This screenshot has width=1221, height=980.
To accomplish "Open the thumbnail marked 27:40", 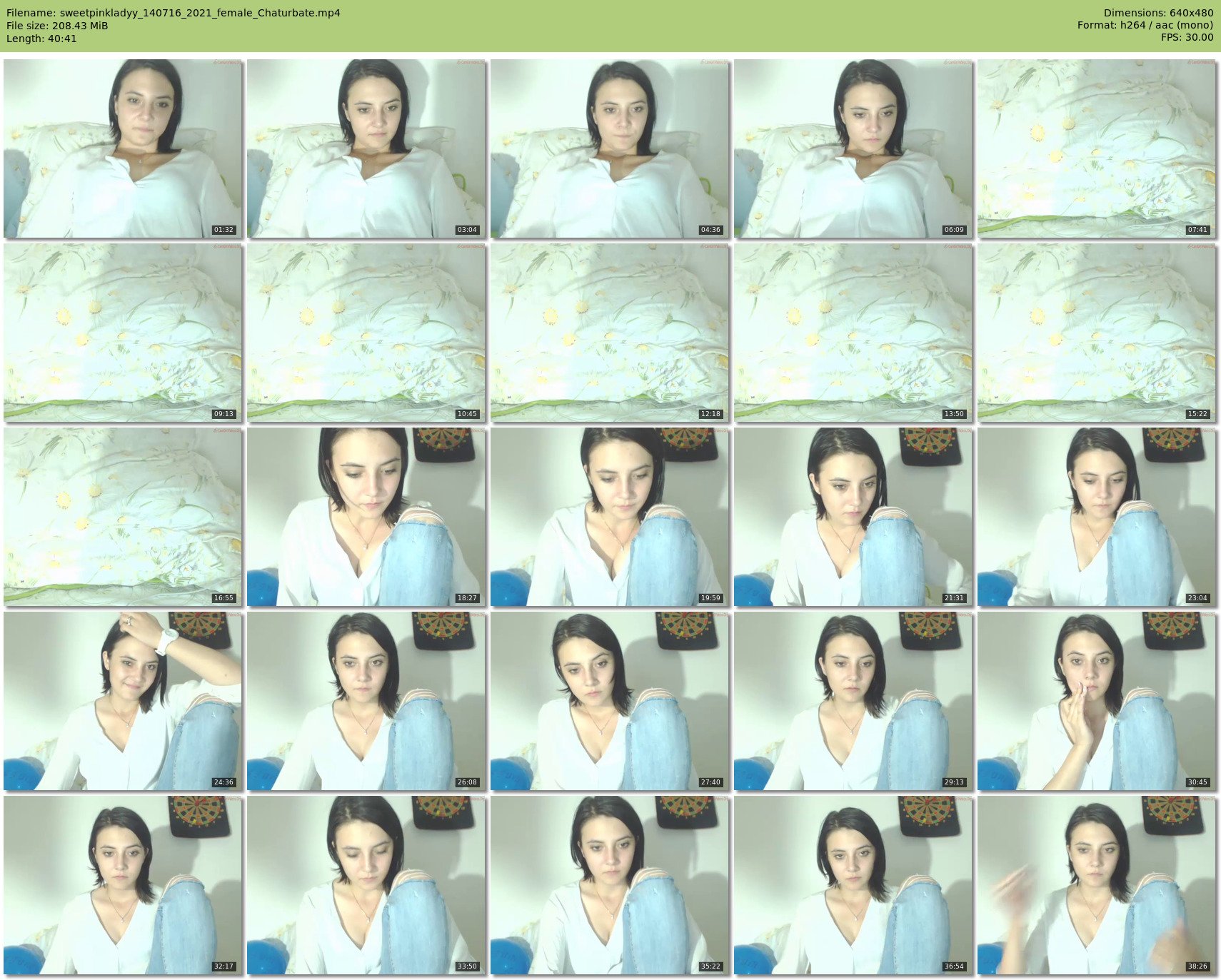I will [610, 701].
